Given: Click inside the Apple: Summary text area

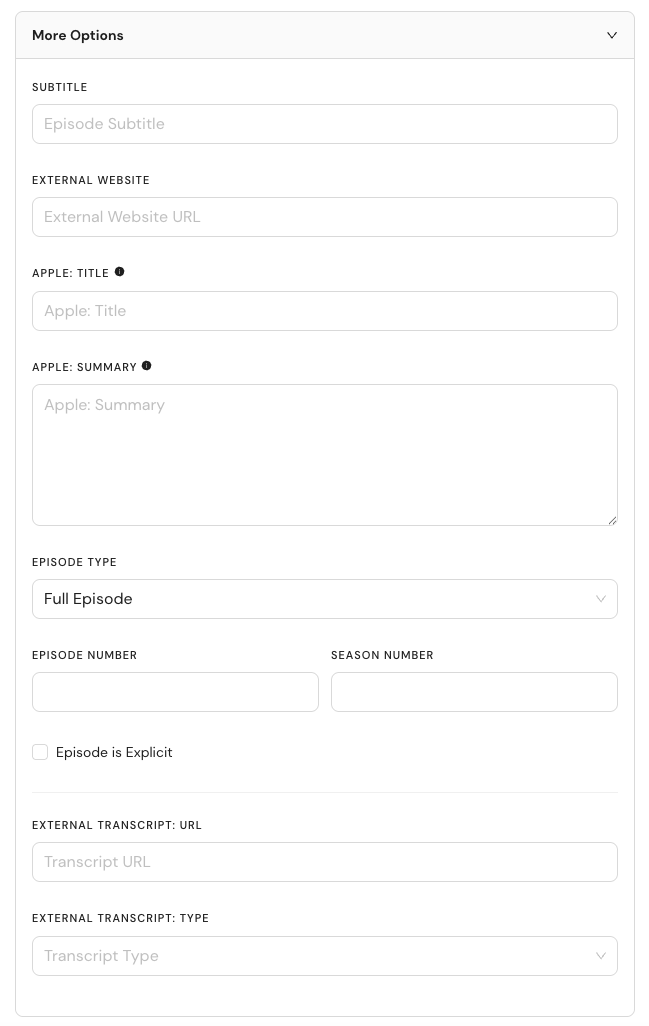Looking at the screenshot, I should click(324, 455).
